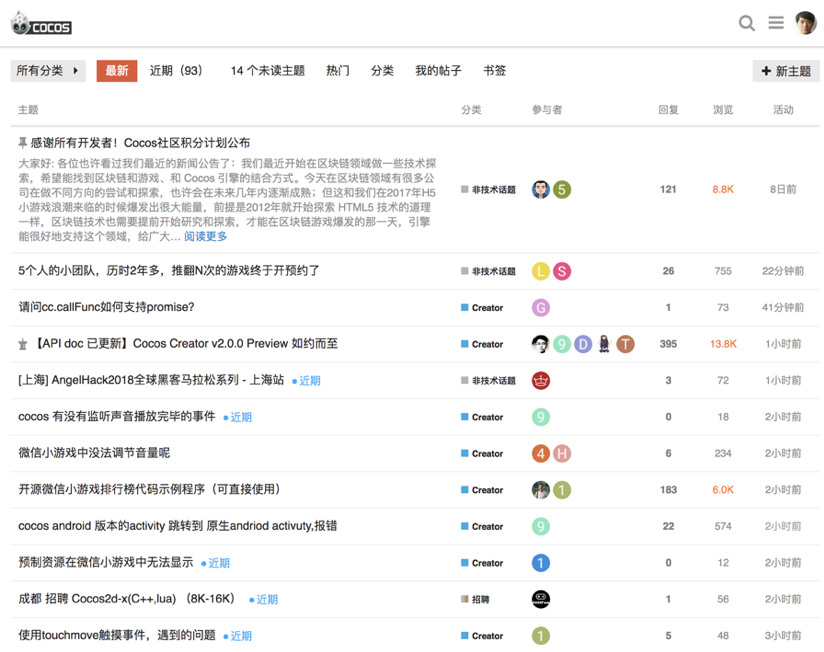The height and width of the screenshot is (652, 824).
Task: Click the yellow 'L' participant avatar
Action: (x=541, y=271)
